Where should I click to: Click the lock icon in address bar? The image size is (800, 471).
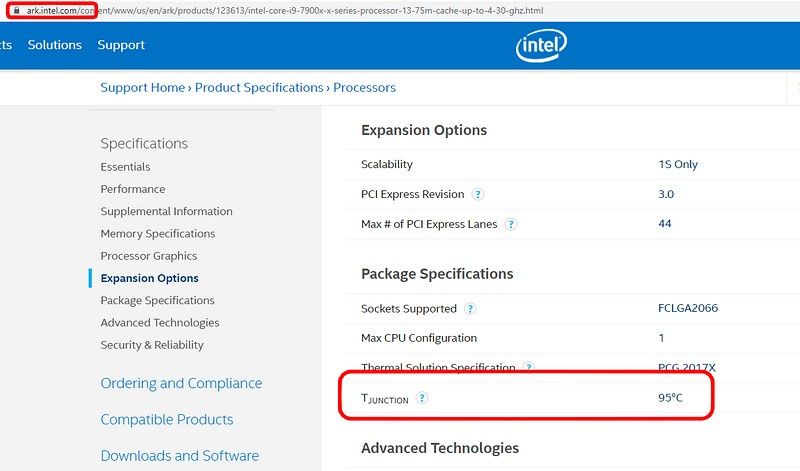16,10
